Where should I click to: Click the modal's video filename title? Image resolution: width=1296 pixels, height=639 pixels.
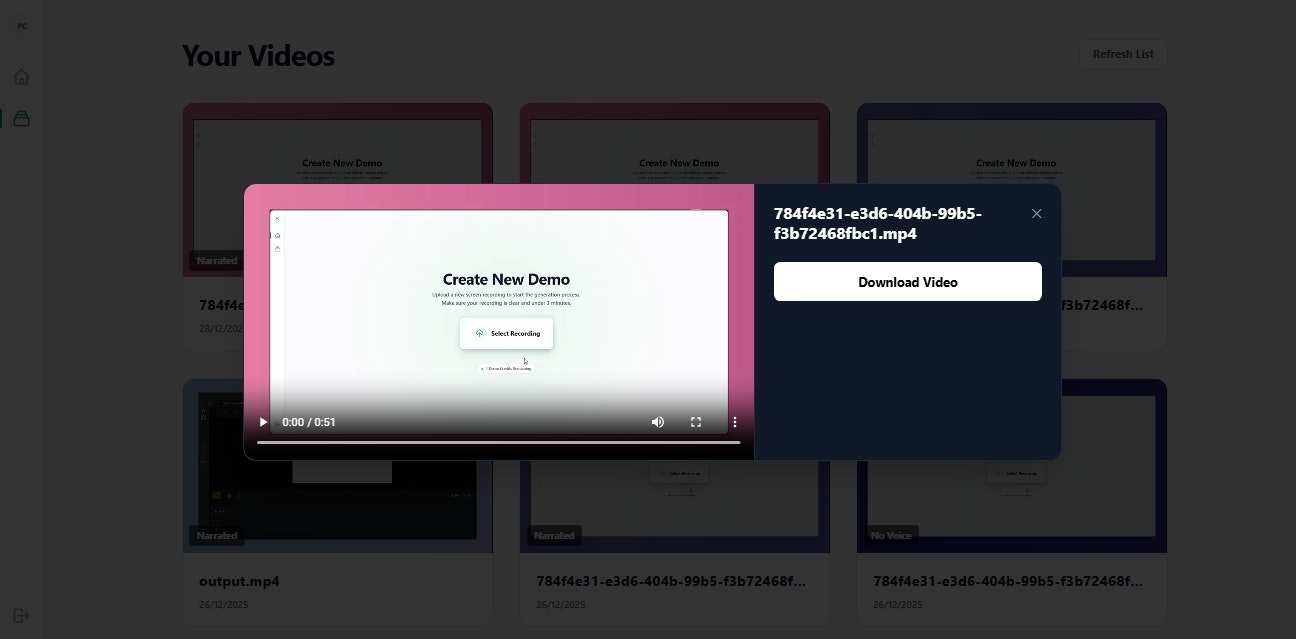(x=878, y=224)
